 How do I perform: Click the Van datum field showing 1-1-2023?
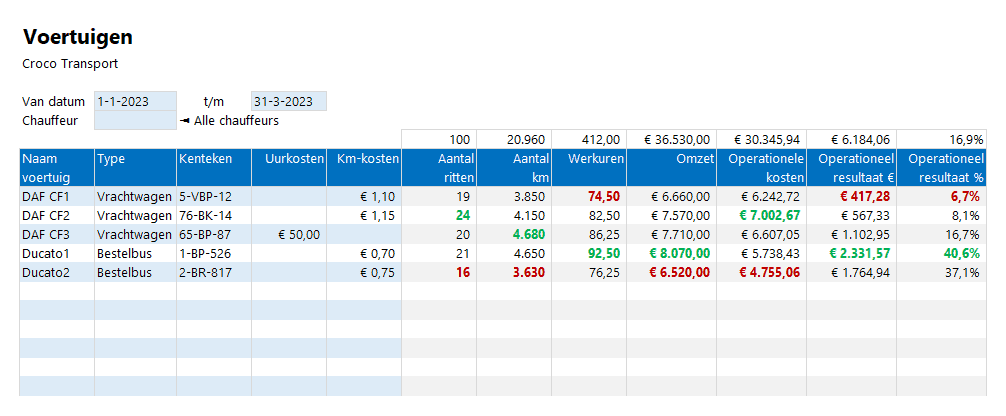click(135, 101)
